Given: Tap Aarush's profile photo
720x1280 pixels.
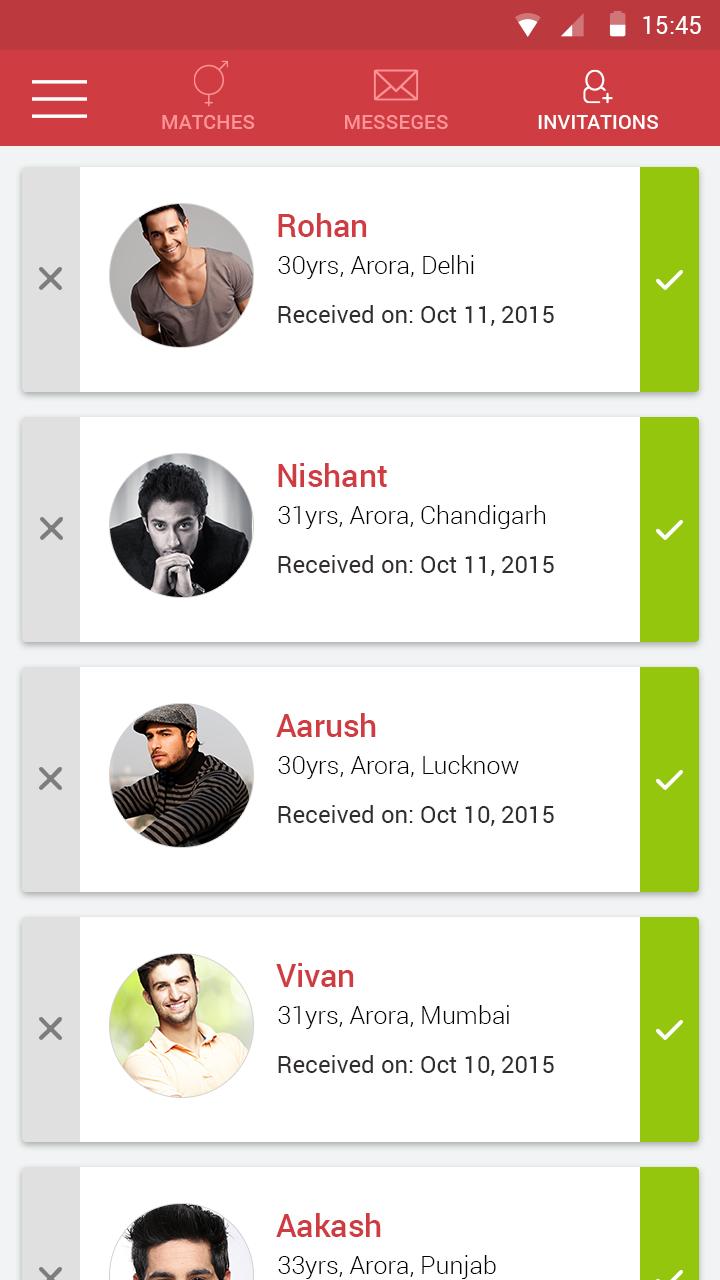Looking at the screenshot, I should pyautogui.click(x=181, y=775).
